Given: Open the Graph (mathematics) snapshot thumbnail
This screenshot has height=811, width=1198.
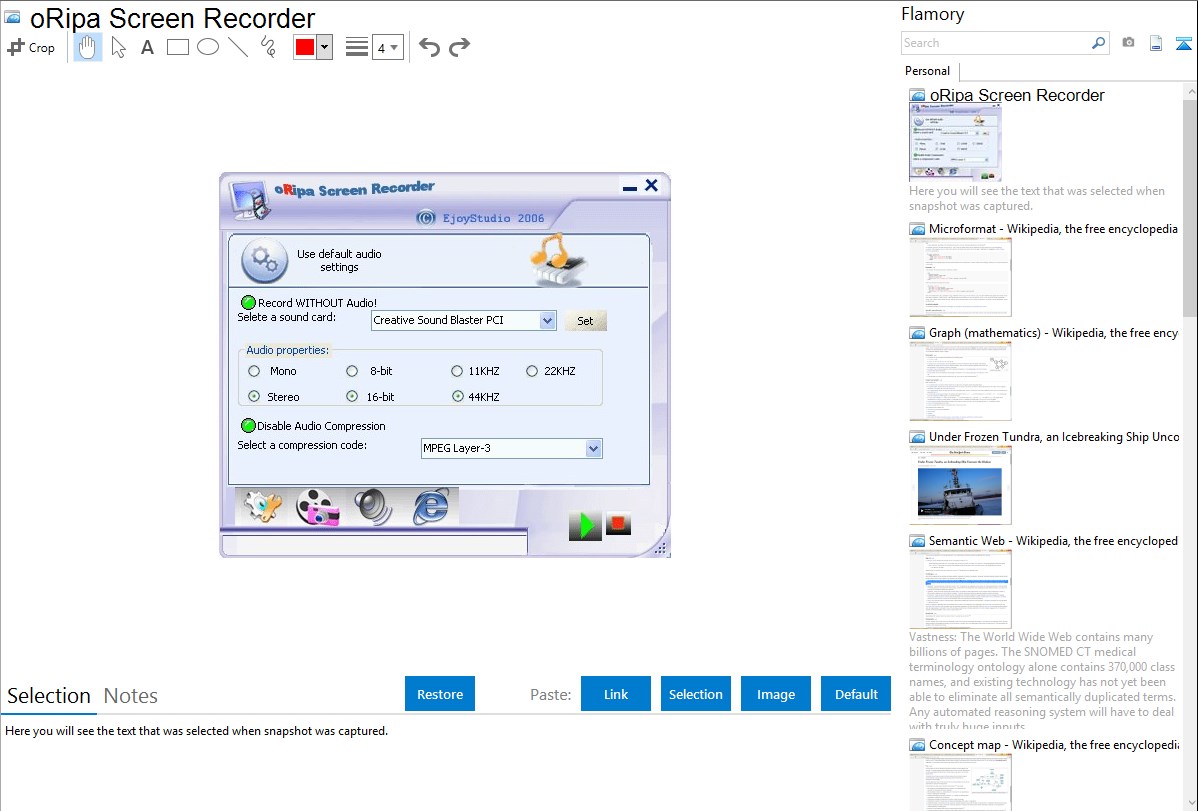Looking at the screenshot, I should tap(960, 381).
